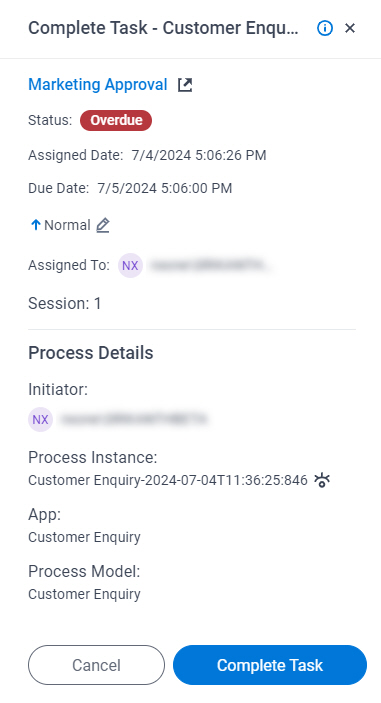Click the NX avatar next to Assigned To

coord(130,265)
